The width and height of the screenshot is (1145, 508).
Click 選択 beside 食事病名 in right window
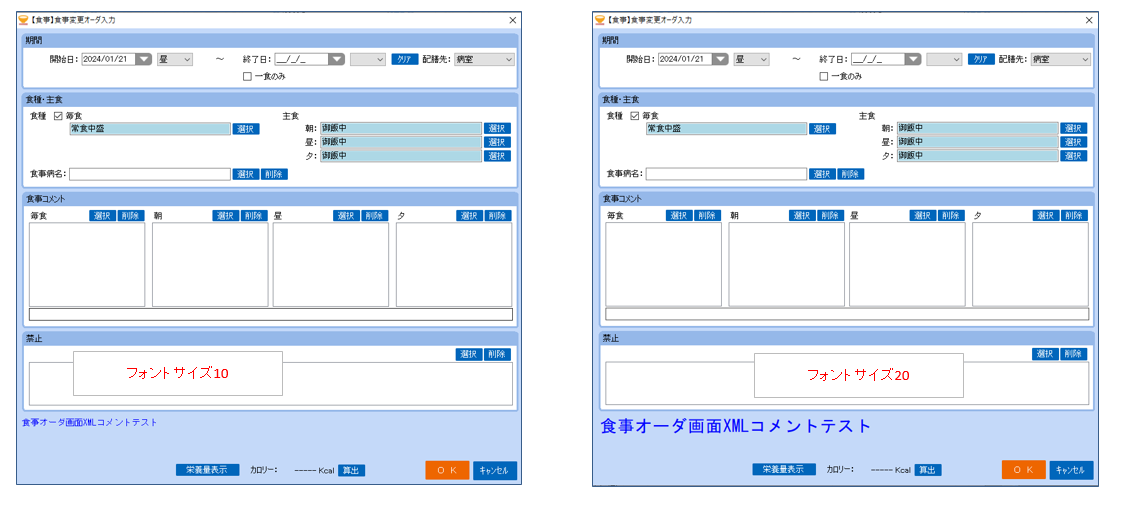tap(823, 174)
